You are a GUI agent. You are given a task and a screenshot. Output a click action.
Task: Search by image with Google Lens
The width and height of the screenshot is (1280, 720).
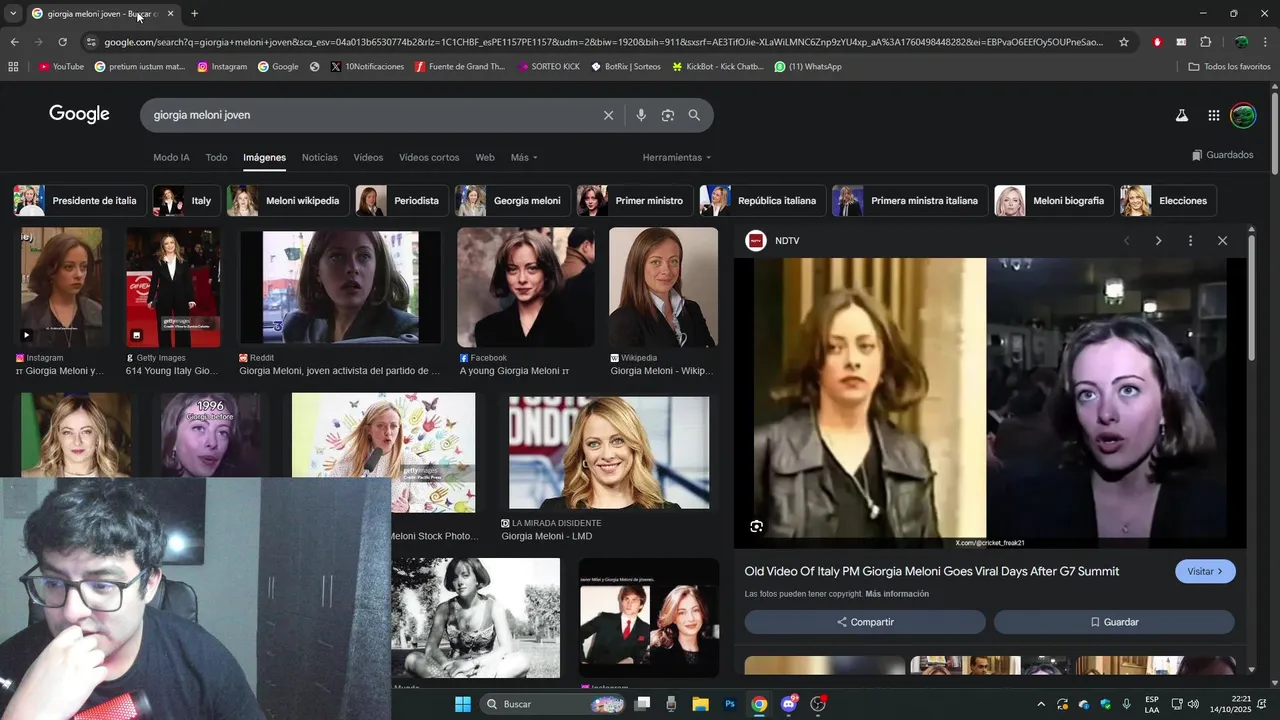click(x=668, y=115)
